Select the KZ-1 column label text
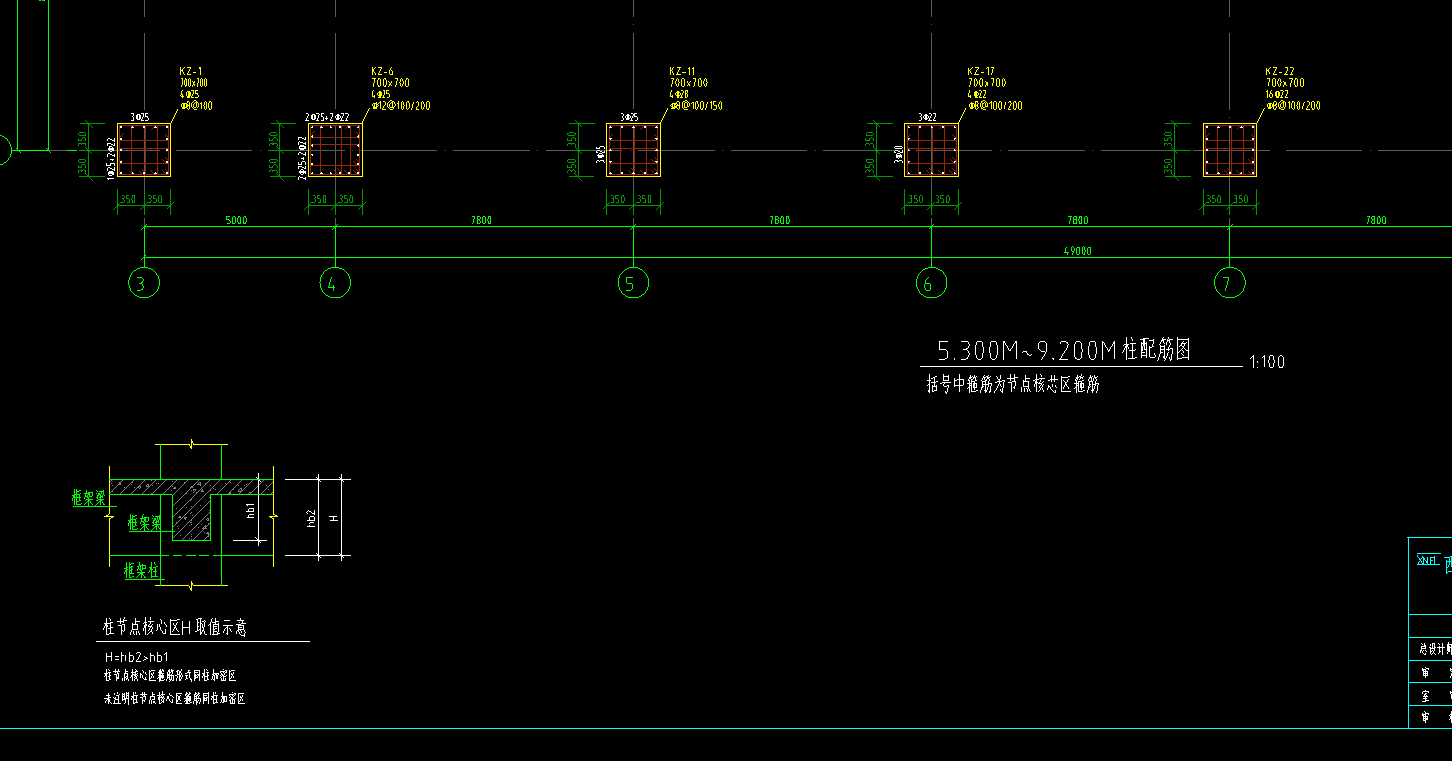The image size is (1452, 761). 190,72
